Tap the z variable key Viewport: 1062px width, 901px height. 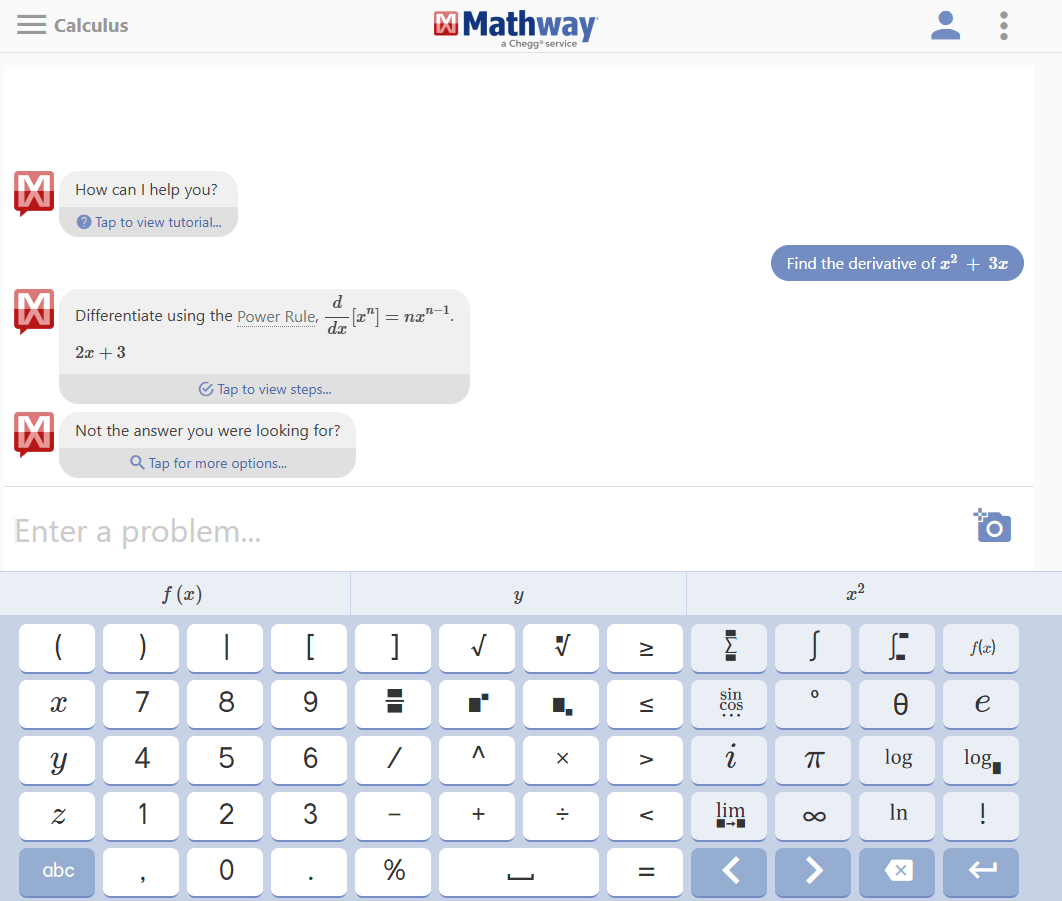pyautogui.click(x=58, y=816)
